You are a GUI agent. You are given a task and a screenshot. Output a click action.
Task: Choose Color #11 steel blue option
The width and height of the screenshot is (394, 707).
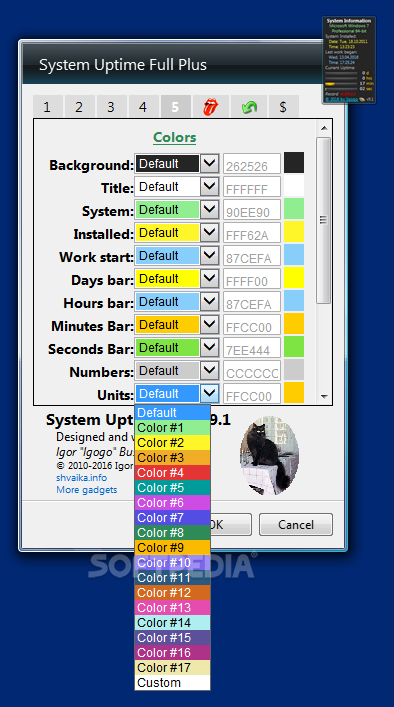point(173,577)
